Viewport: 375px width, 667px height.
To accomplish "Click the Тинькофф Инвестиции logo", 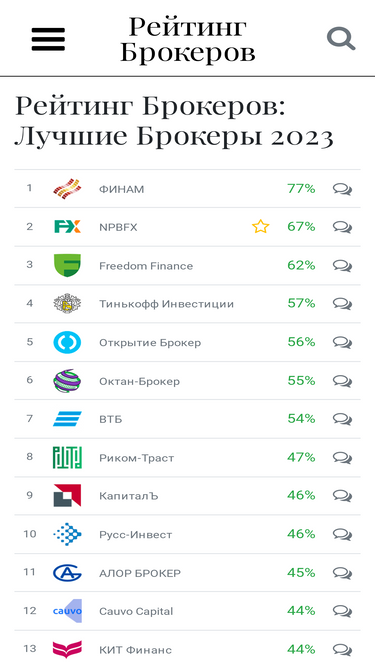I will click(x=67, y=304).
